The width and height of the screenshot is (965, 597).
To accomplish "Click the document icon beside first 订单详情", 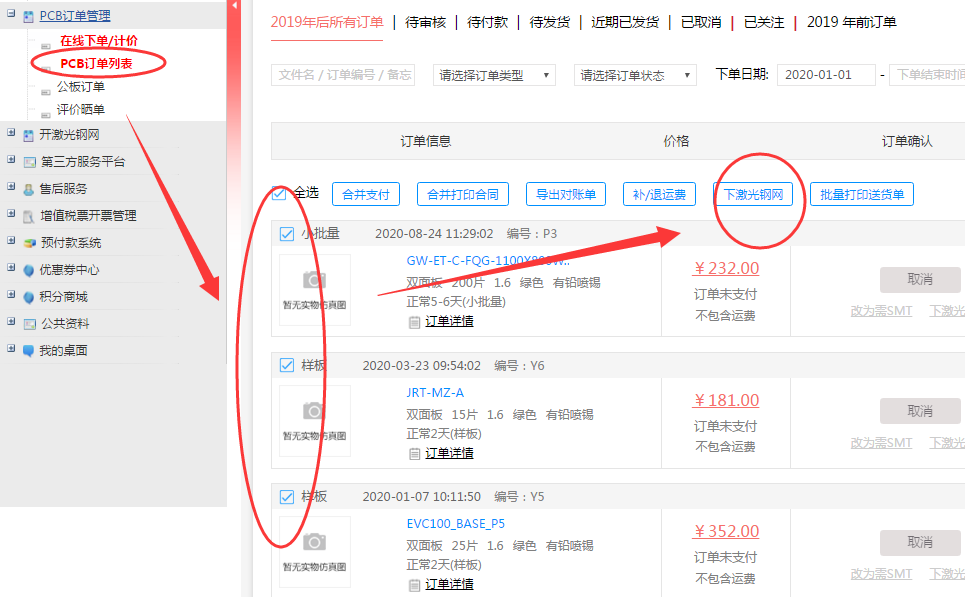I will coord(415,322).
